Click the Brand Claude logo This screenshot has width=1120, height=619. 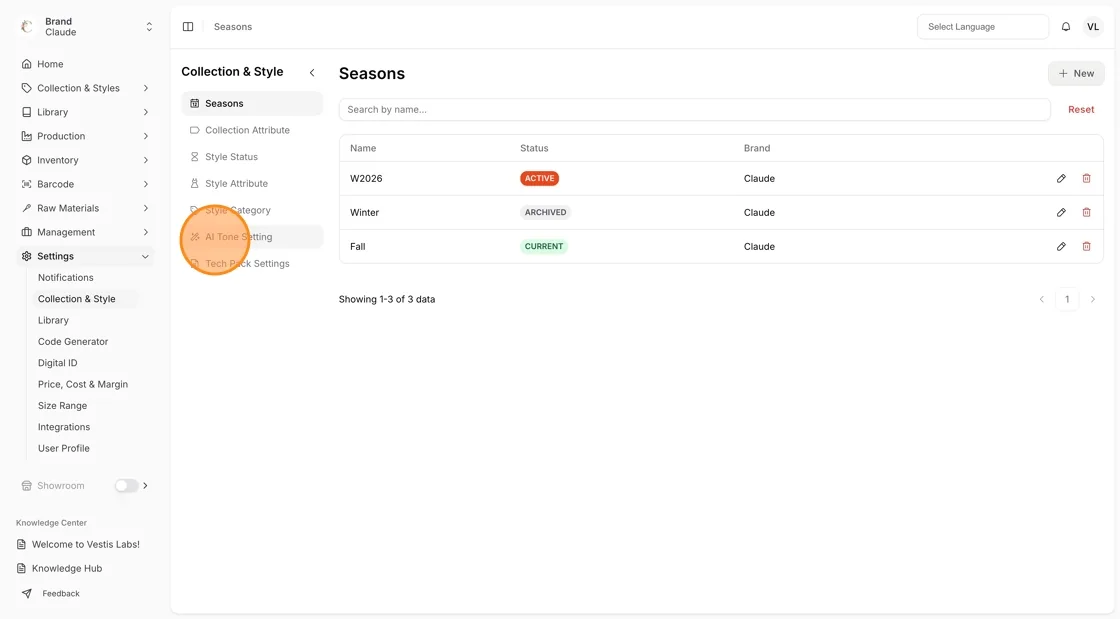point(27,26)
